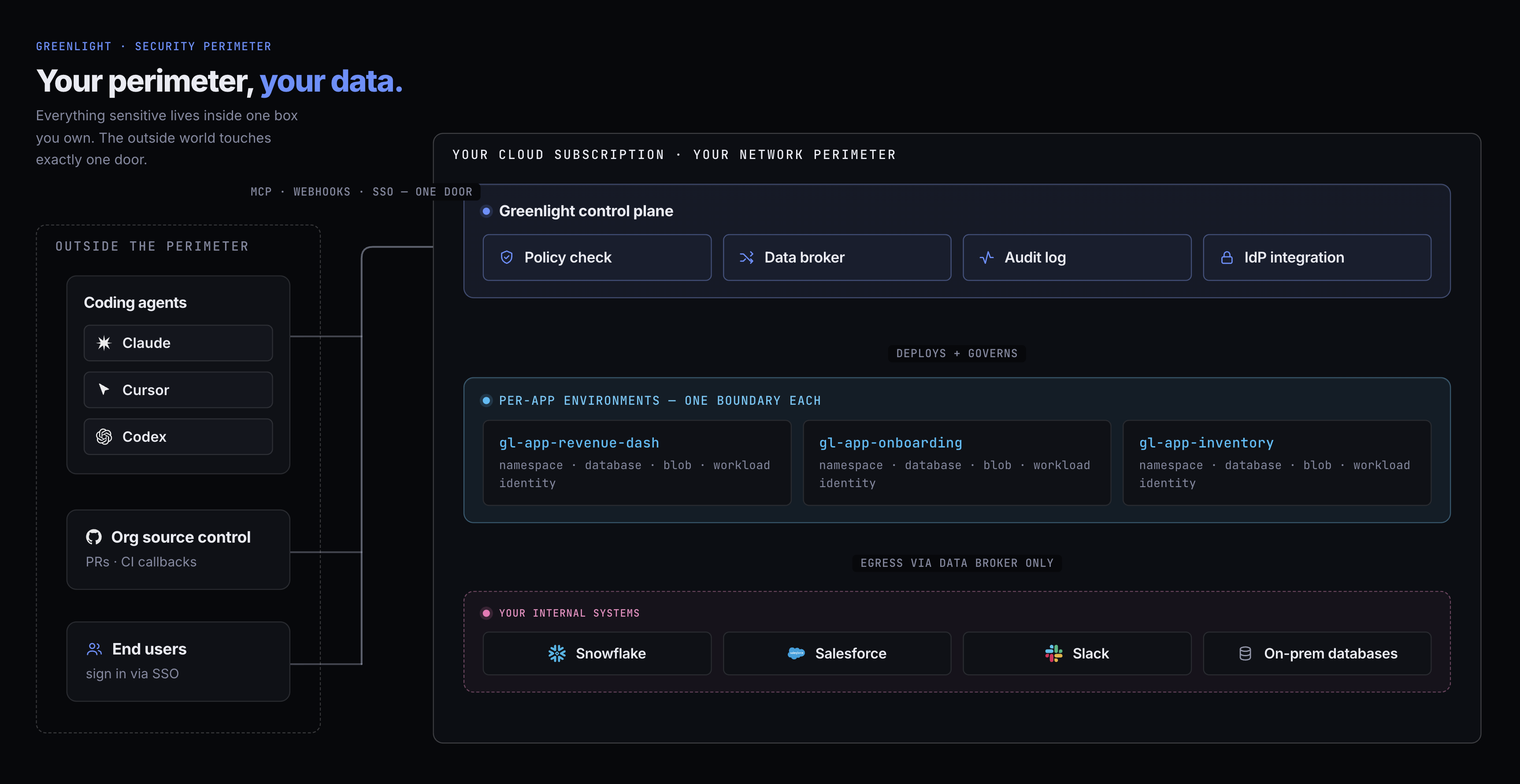
Task: Click the Codex logo icon
Action: click(x=104, y=436)
